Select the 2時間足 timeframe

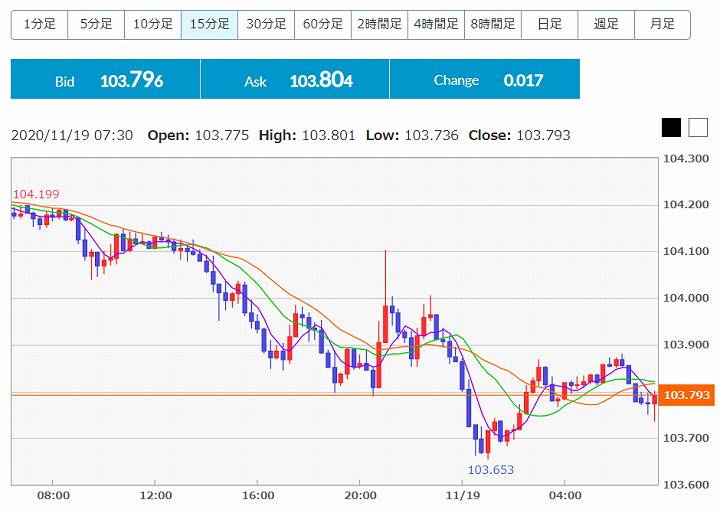coord(379,24)
